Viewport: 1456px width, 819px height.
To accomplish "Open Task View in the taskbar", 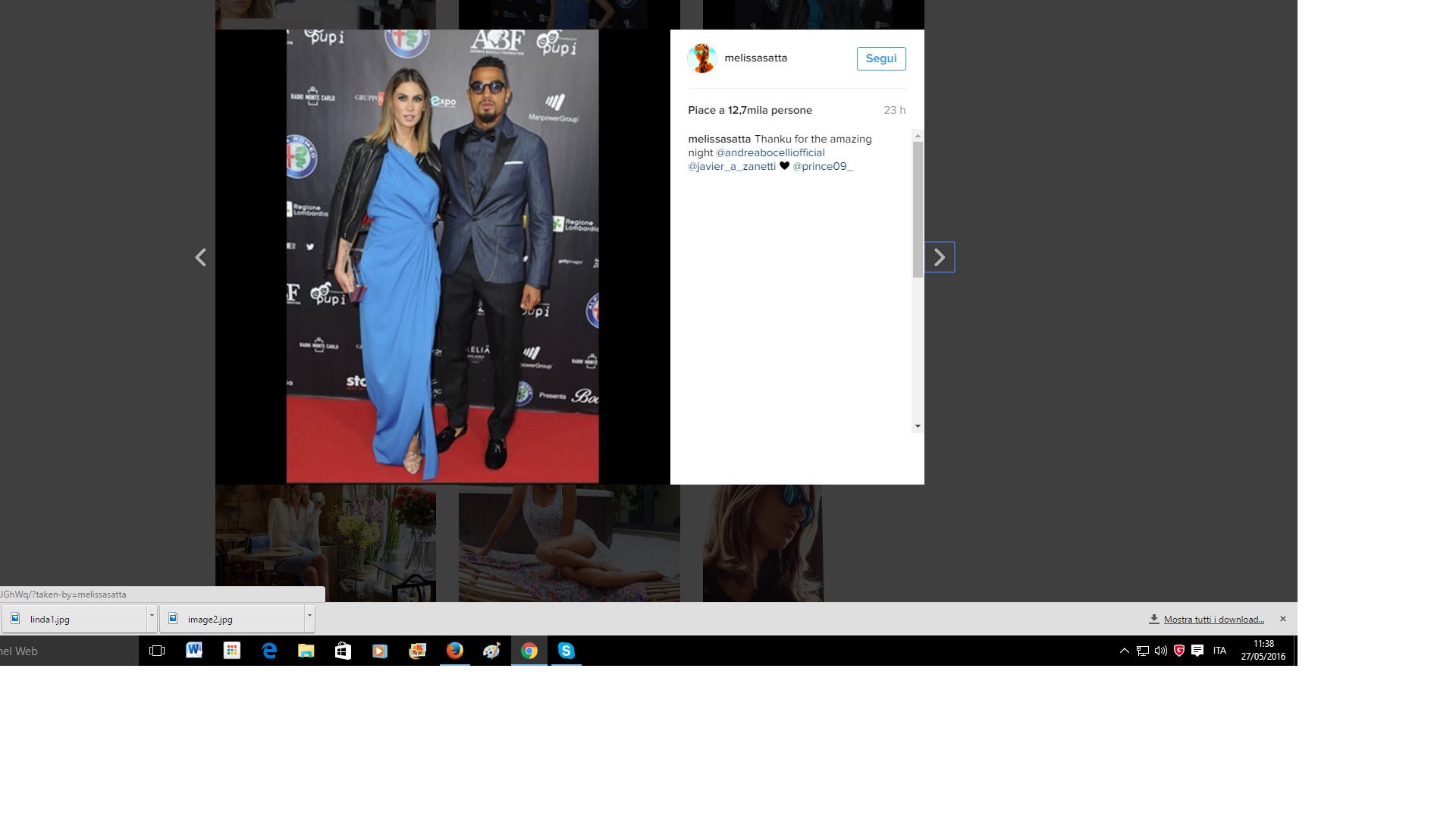I will coord(157,651).
